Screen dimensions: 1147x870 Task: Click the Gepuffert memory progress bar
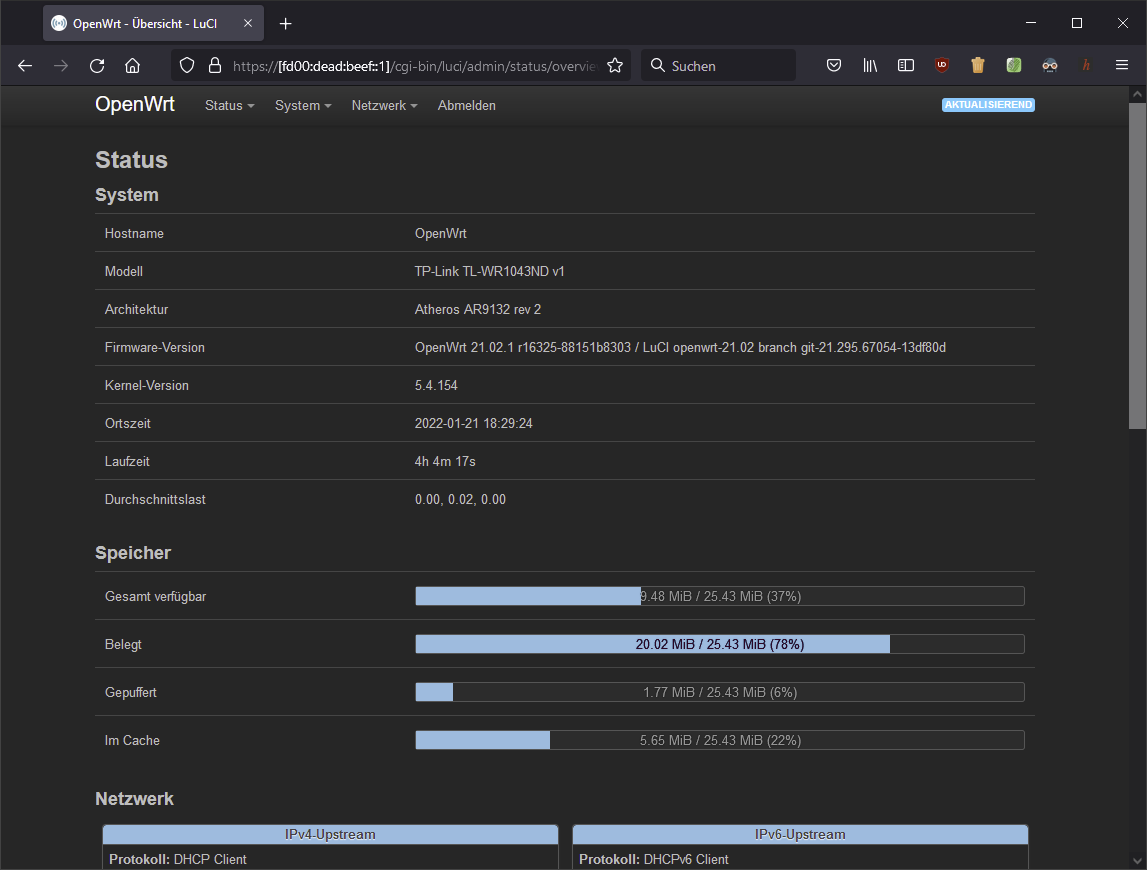pos(720,692)
